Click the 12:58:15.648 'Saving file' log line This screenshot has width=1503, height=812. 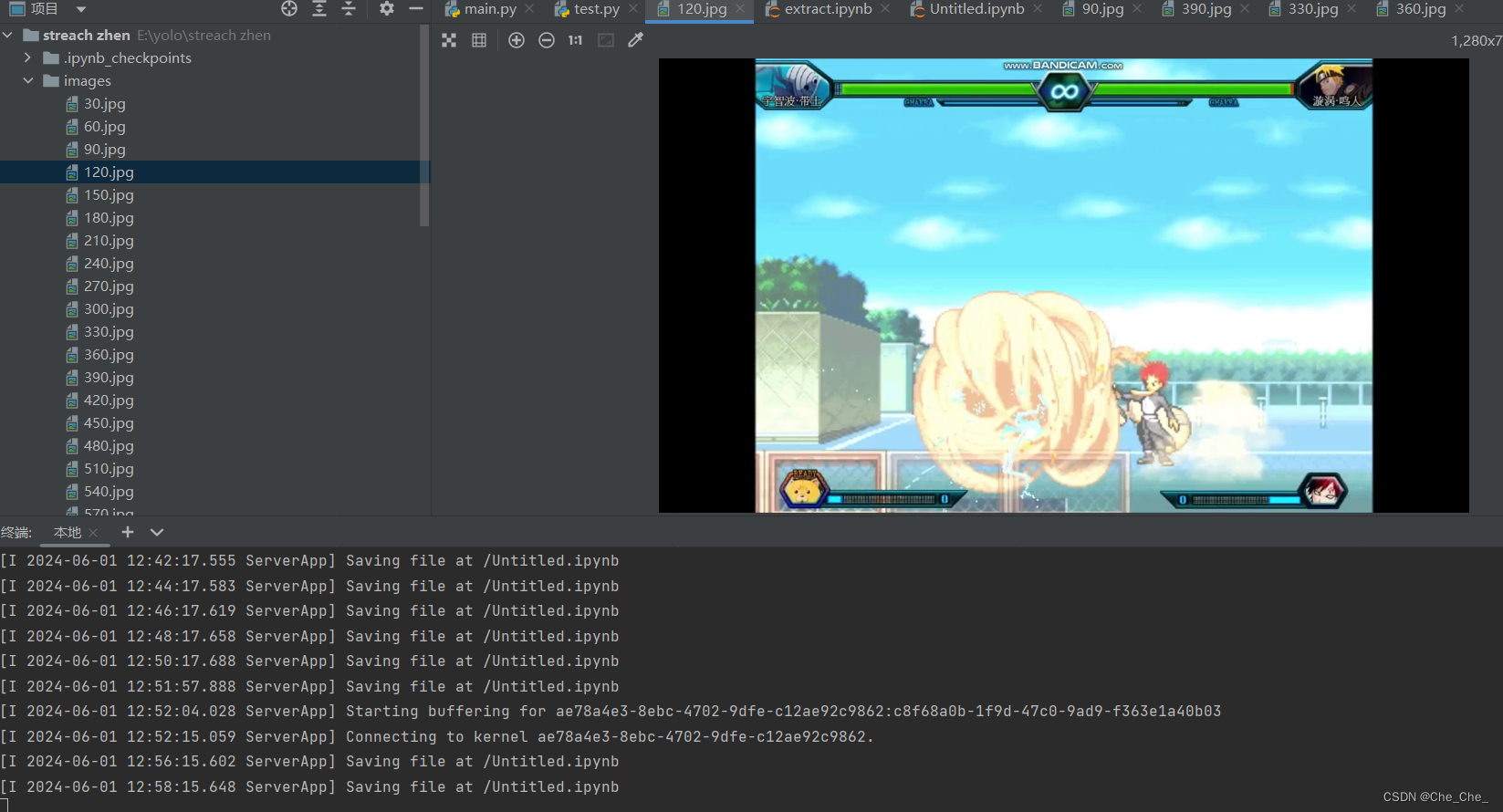point(309,787)
